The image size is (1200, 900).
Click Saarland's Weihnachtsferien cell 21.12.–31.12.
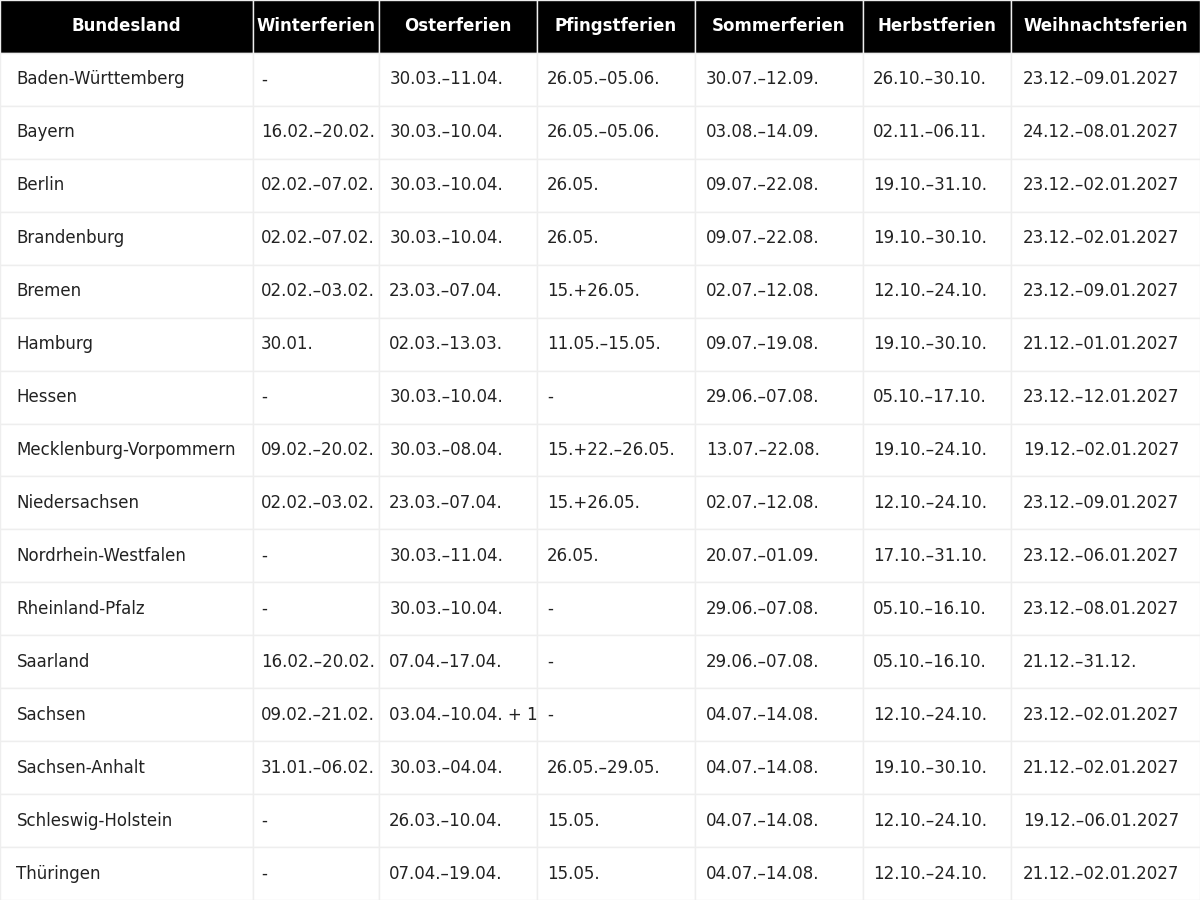click(x=1079, y=662)
